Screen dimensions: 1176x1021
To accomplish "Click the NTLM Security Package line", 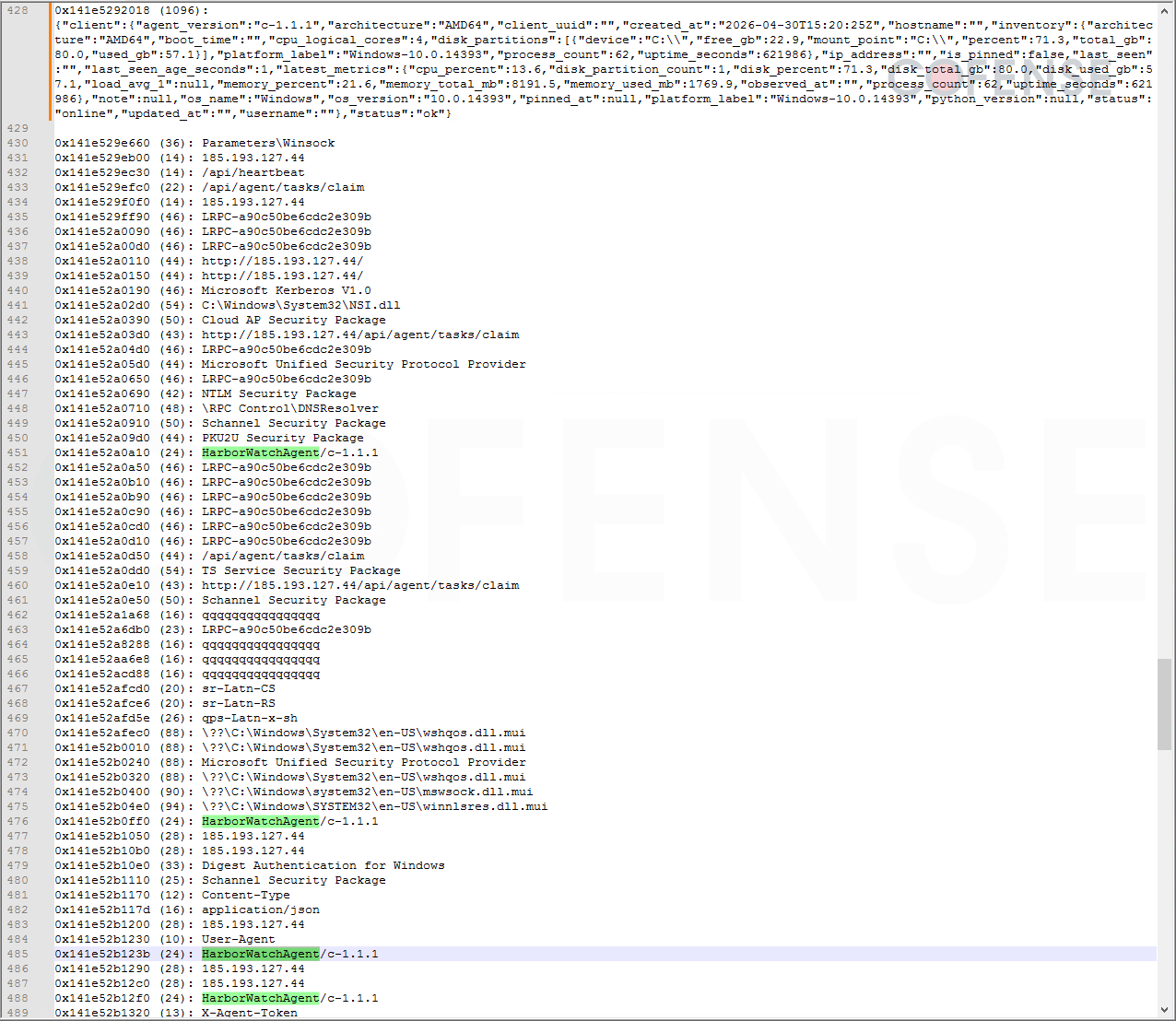I will [x=279, y=393].
